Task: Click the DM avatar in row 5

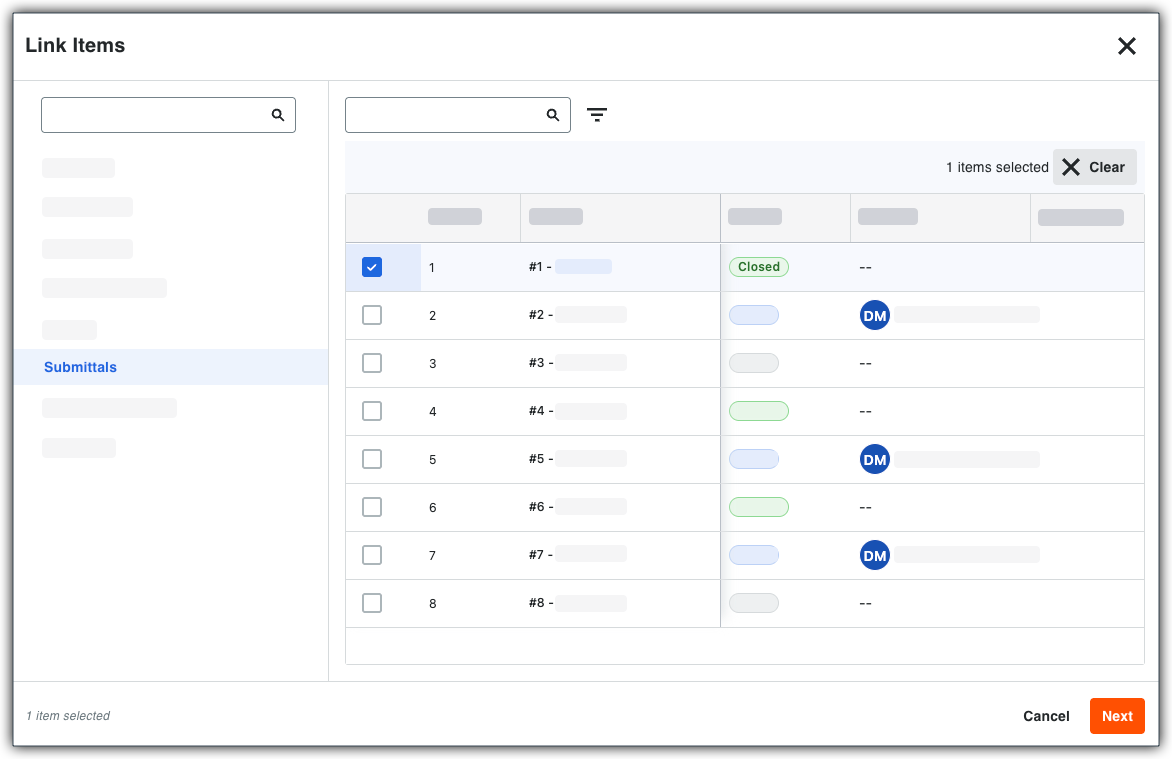Action: point(875,459)
